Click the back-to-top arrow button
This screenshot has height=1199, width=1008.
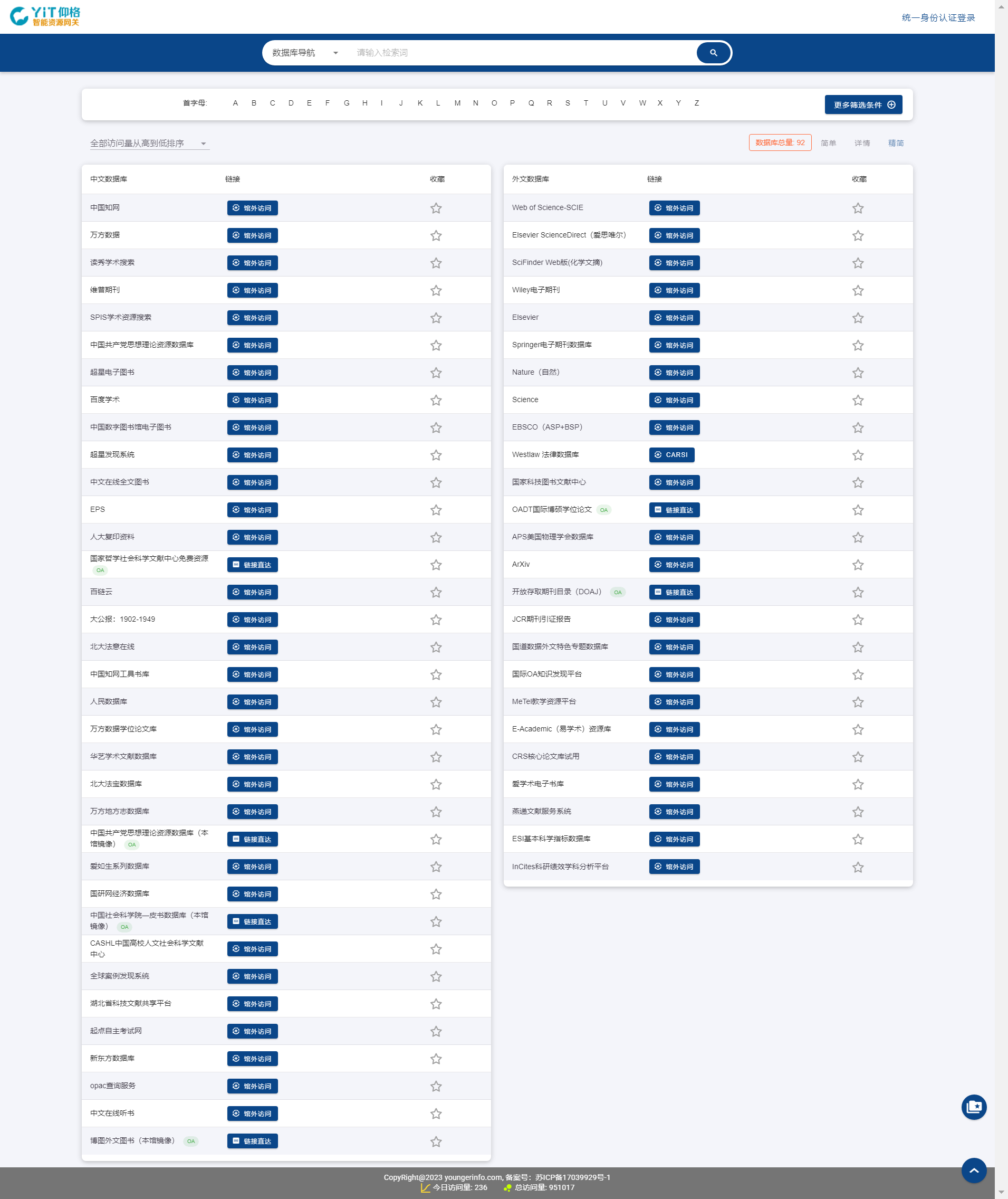coord(974,1170)
